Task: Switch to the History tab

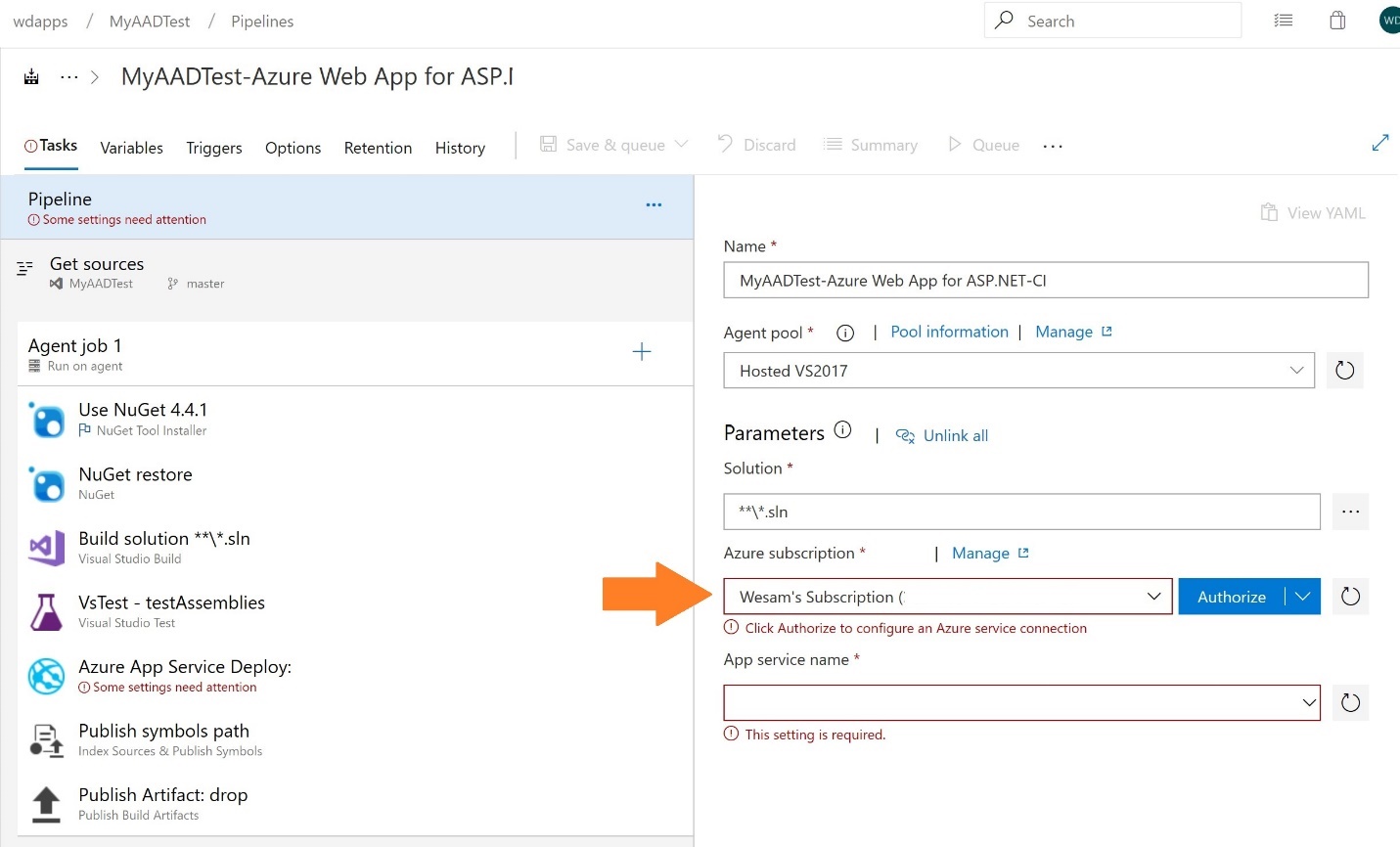Action: [x=460, y=148]
